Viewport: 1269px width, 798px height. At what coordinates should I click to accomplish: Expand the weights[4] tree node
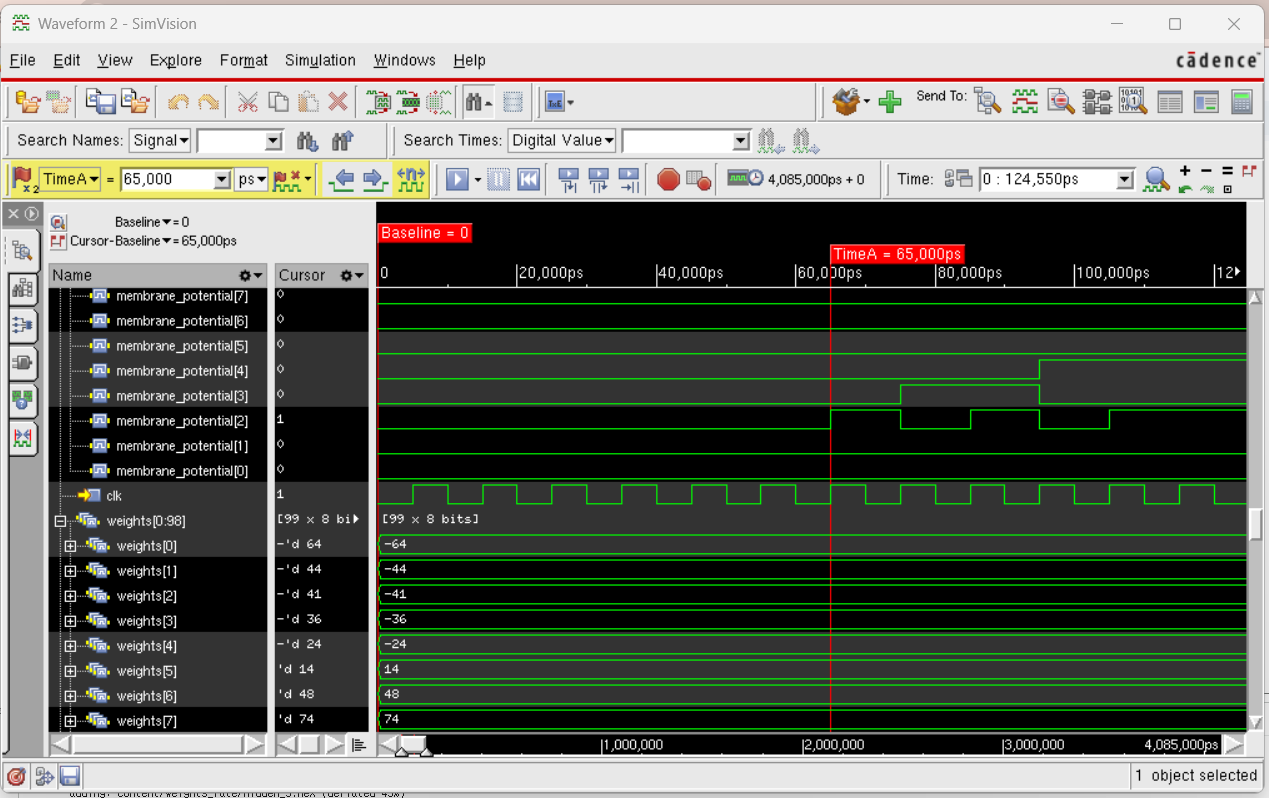click(70, 646)
